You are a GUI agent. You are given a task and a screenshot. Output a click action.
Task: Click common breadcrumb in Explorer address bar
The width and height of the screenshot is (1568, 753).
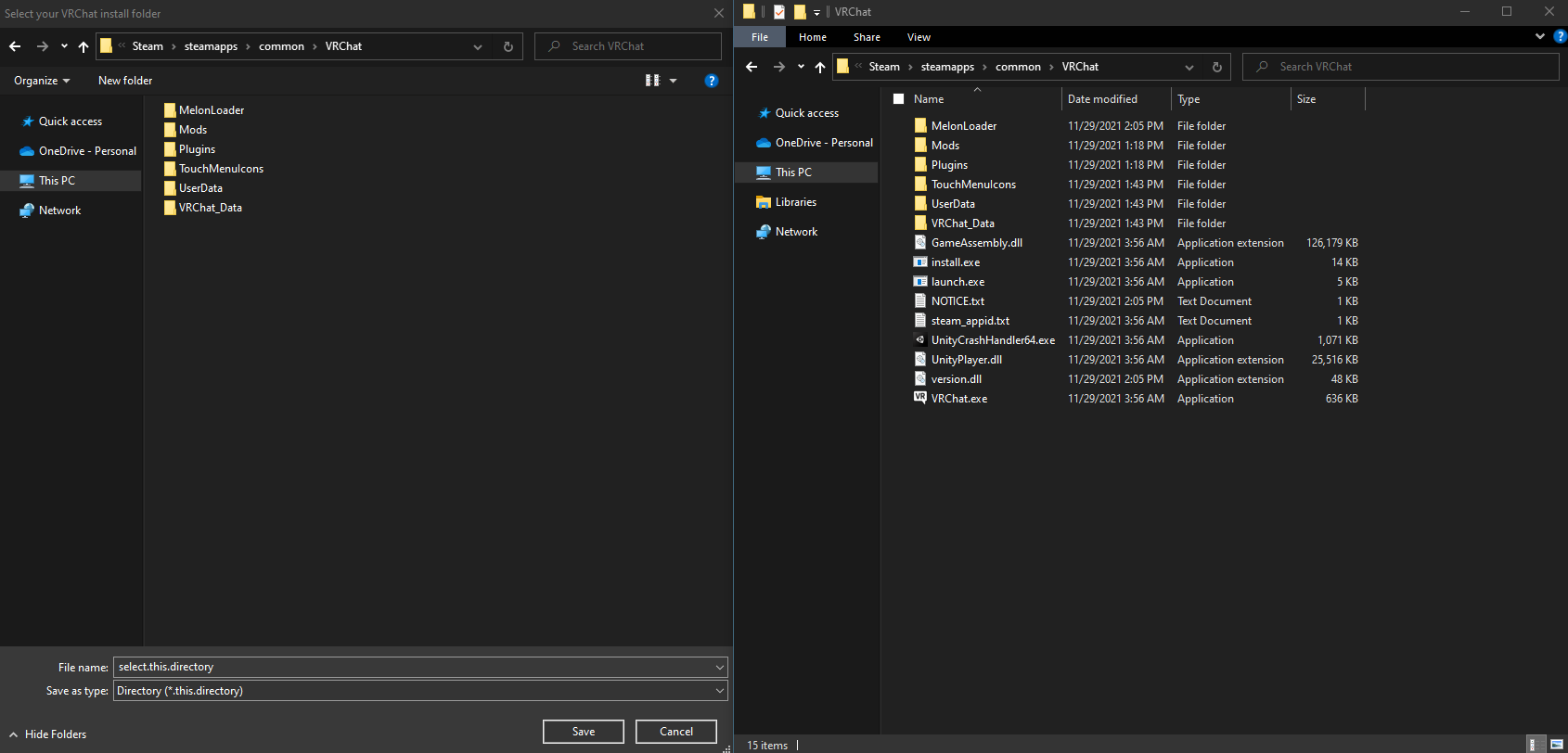(1018, 67)
